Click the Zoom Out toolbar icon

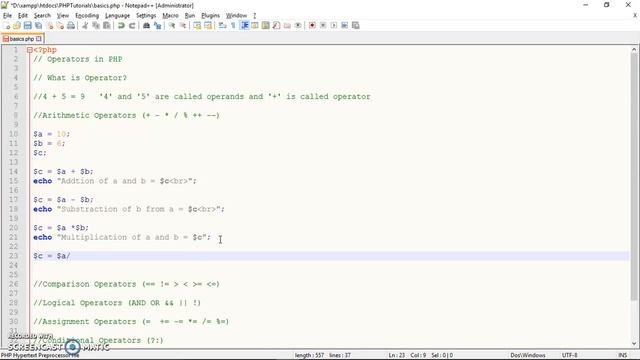(182, 25)
